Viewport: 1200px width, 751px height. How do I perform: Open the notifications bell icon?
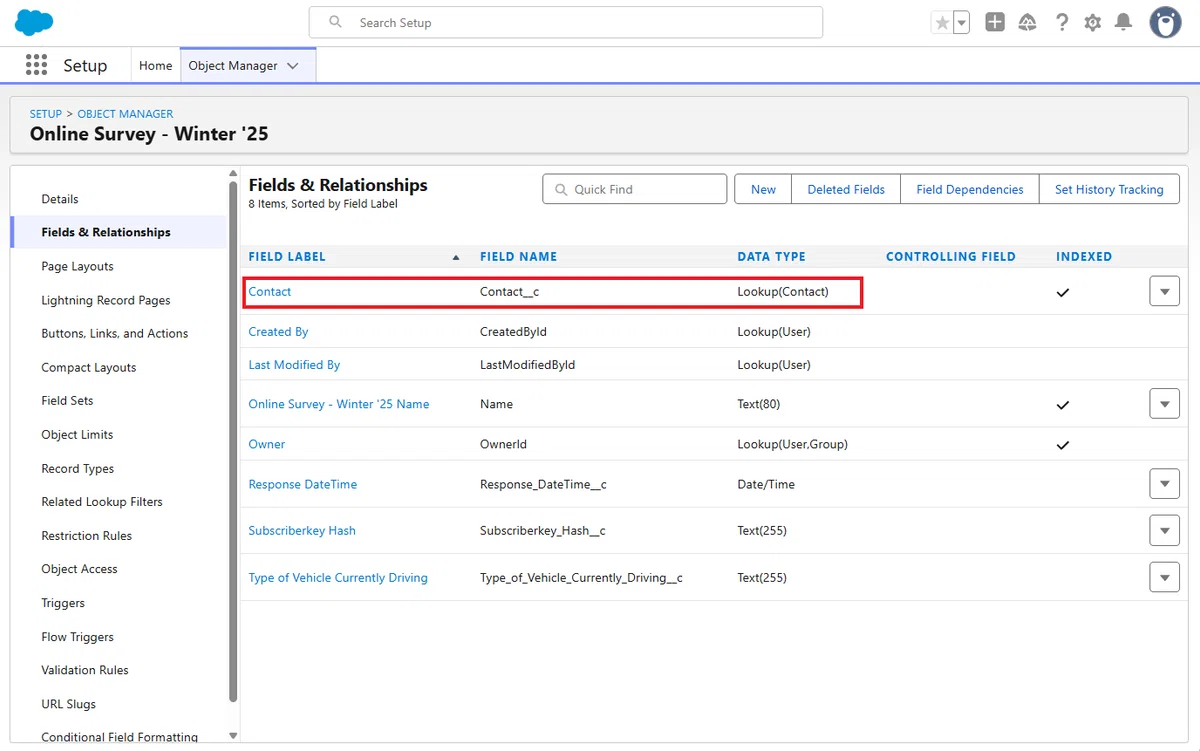click(x=1124, y=22)
